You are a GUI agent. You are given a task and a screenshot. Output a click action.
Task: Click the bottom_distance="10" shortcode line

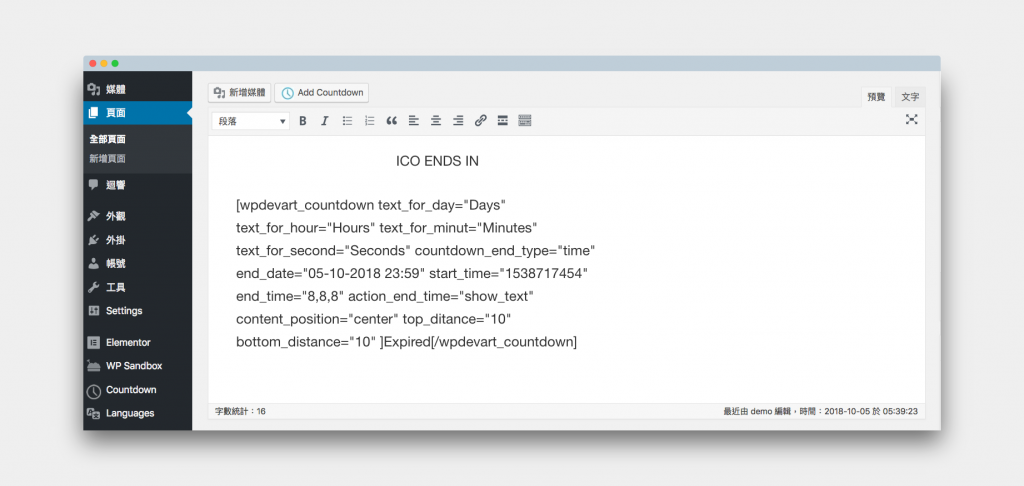406,342
